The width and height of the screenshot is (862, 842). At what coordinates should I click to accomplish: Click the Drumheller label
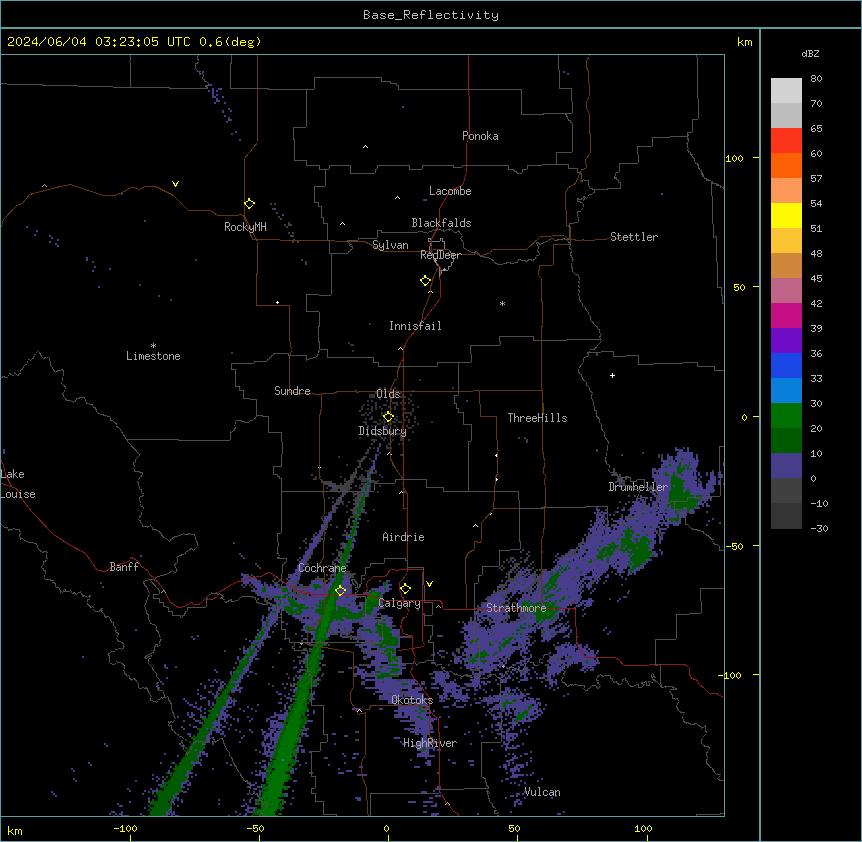638,487
